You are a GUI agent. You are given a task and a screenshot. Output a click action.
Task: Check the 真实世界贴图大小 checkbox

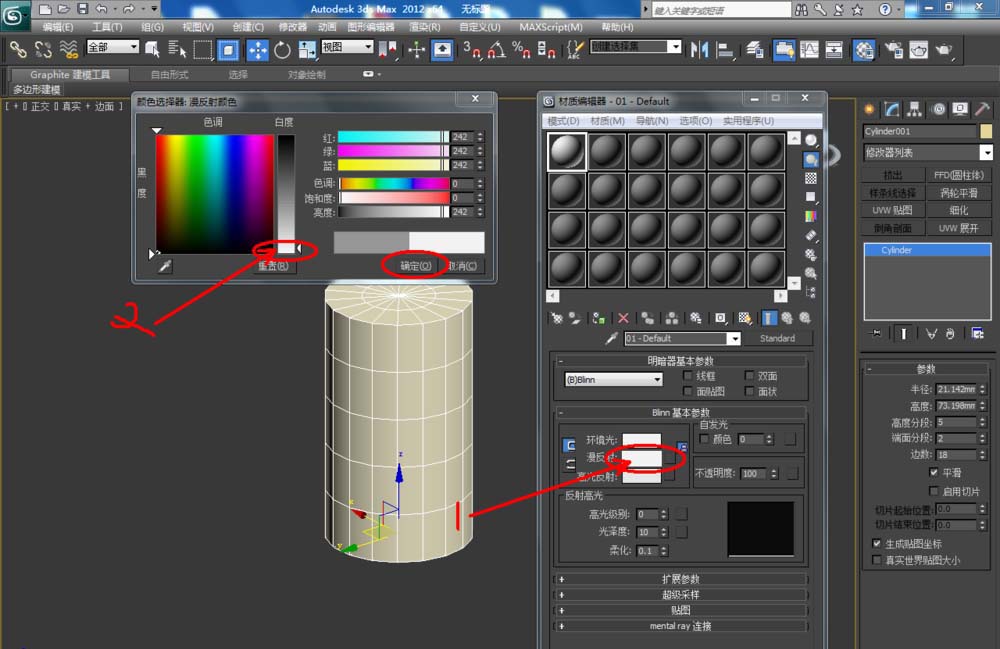(876, 560)
